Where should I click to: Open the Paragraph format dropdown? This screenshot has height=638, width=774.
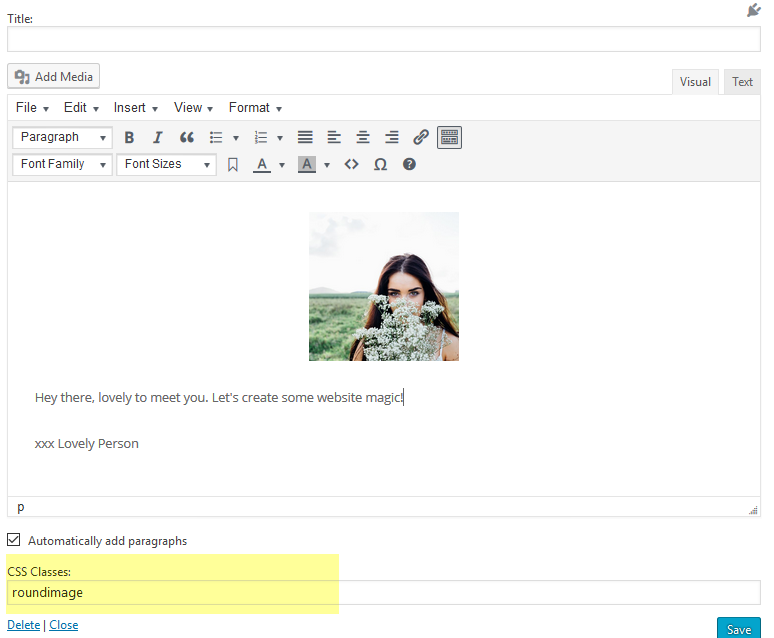[x=63, y=137]
